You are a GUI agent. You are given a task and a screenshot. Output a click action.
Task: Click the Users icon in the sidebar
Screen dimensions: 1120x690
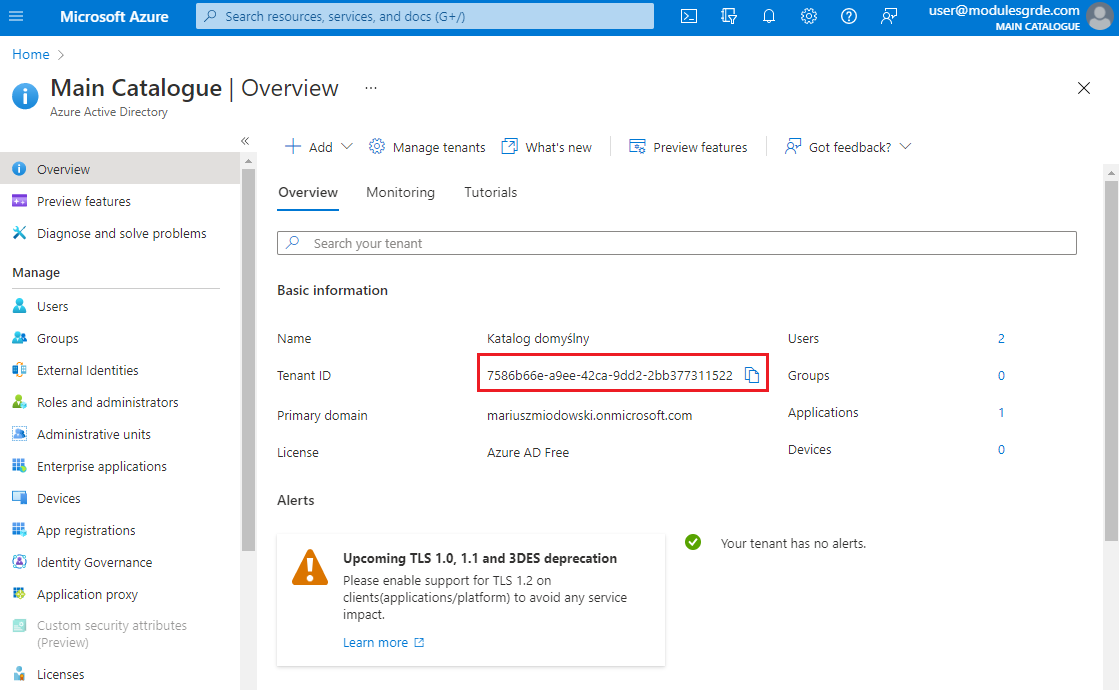[20, 306]
